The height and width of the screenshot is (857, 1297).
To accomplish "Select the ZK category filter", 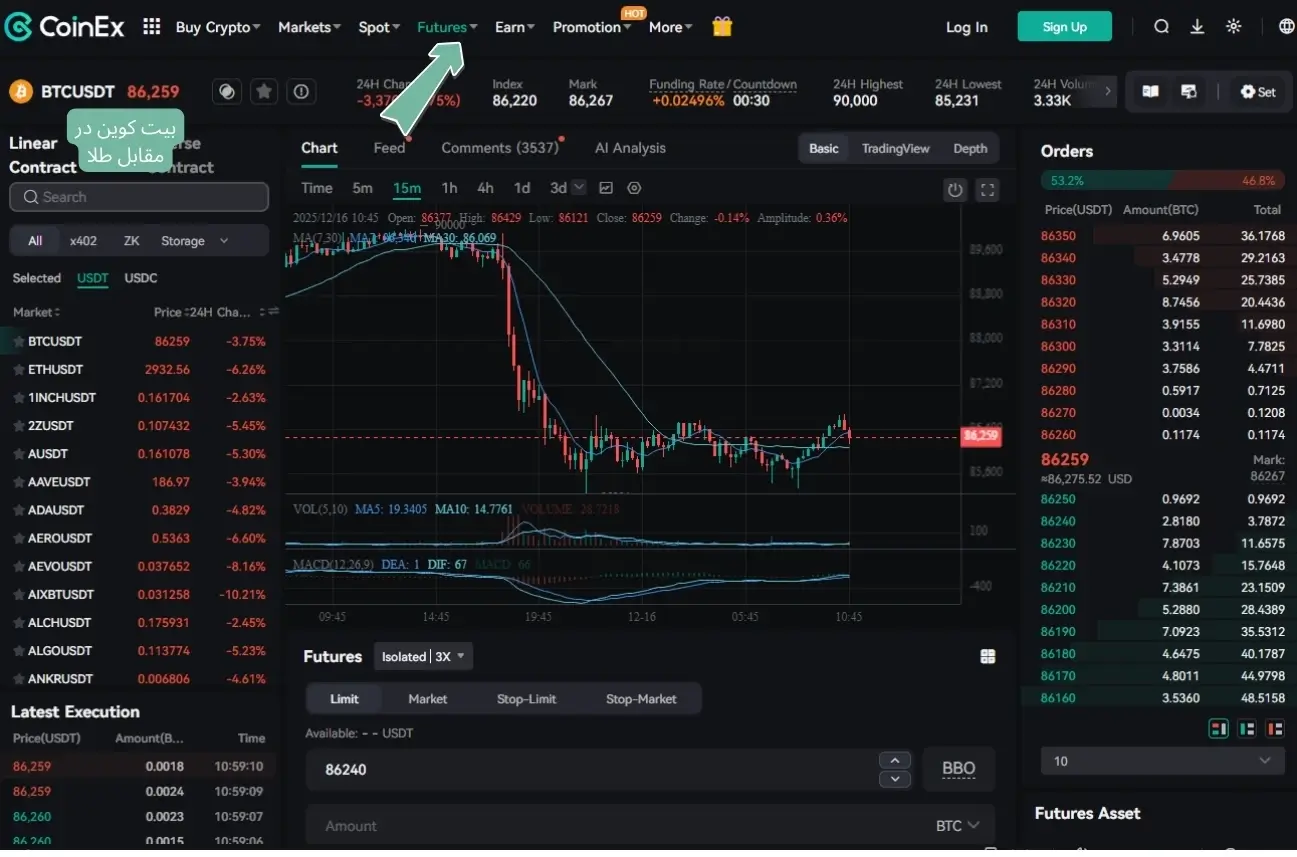I will click(131, 241).
